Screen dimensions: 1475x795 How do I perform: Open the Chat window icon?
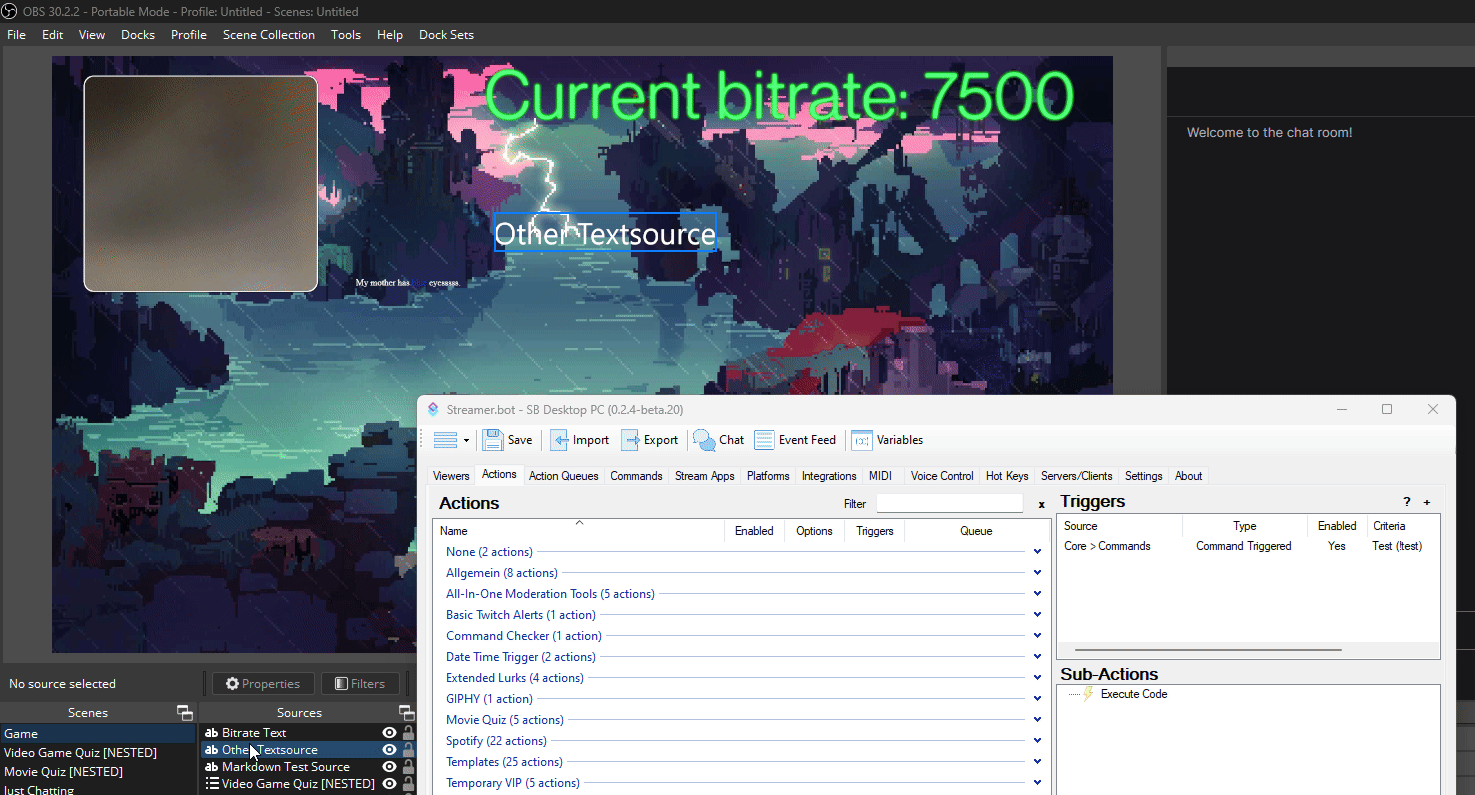[704, 440]
